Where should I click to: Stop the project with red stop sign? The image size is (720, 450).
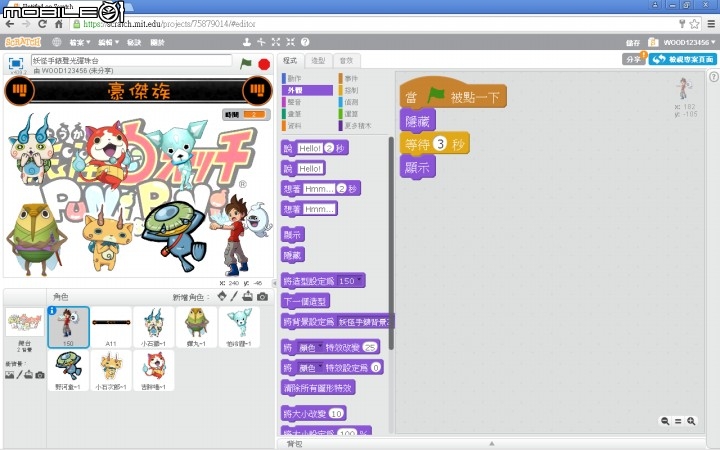(264, 64)
